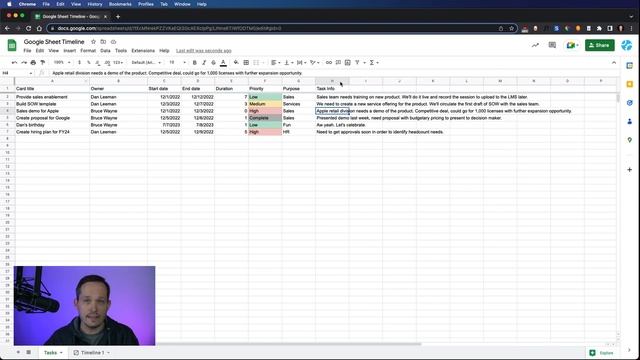Star the Google Sheet Timeline document
Viewport: 640px width, 360px height.
pos(93,42)
